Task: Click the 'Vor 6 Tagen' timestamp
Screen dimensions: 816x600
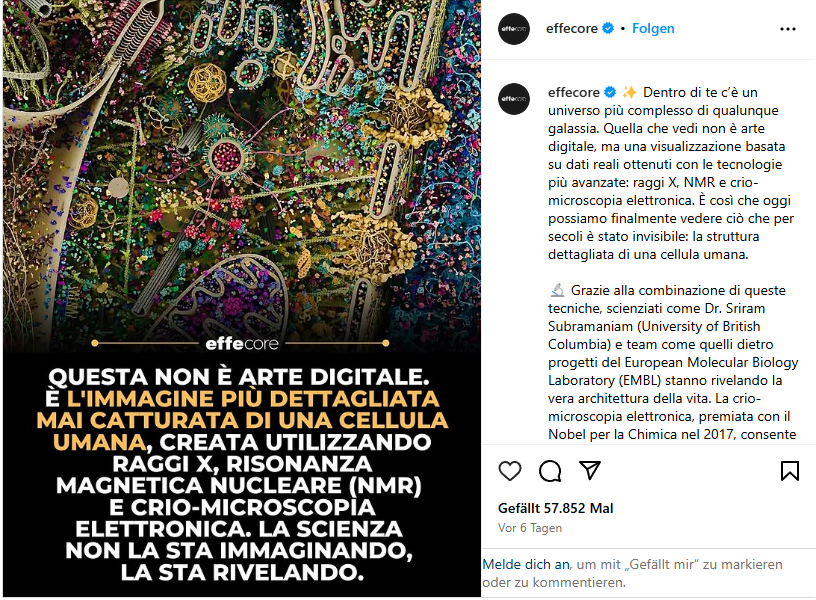Action: (x=530, y=528)
